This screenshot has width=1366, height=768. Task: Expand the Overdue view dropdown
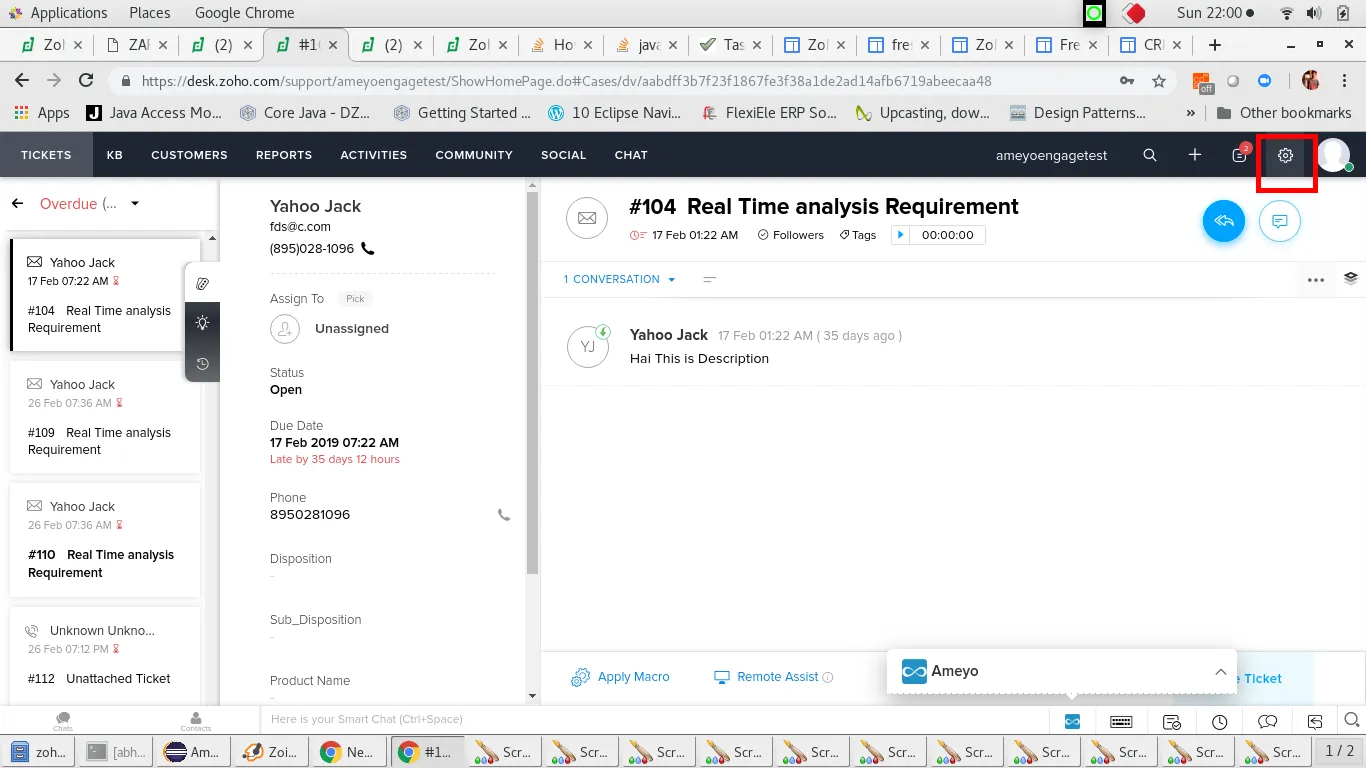[135, 204]
